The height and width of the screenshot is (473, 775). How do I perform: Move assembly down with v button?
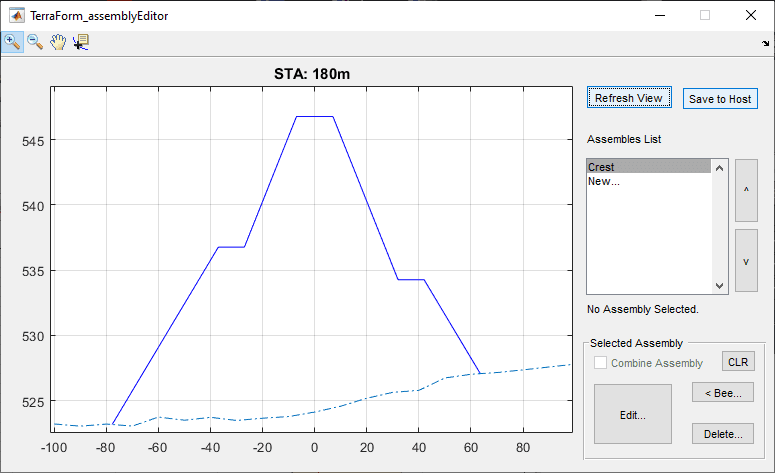tap(746, 260)
